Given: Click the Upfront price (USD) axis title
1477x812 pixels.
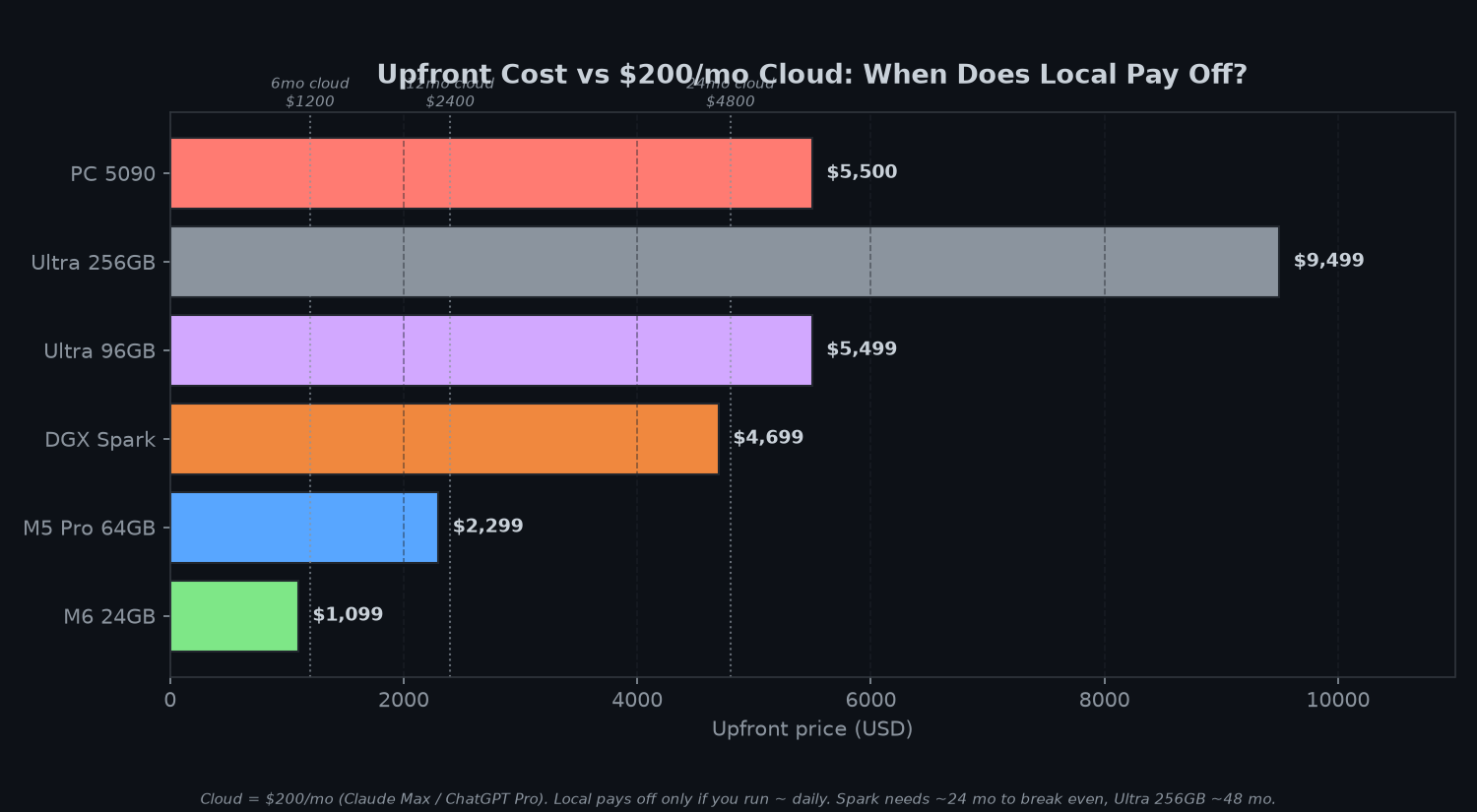Looking at the screenshot, I should 812,729.
